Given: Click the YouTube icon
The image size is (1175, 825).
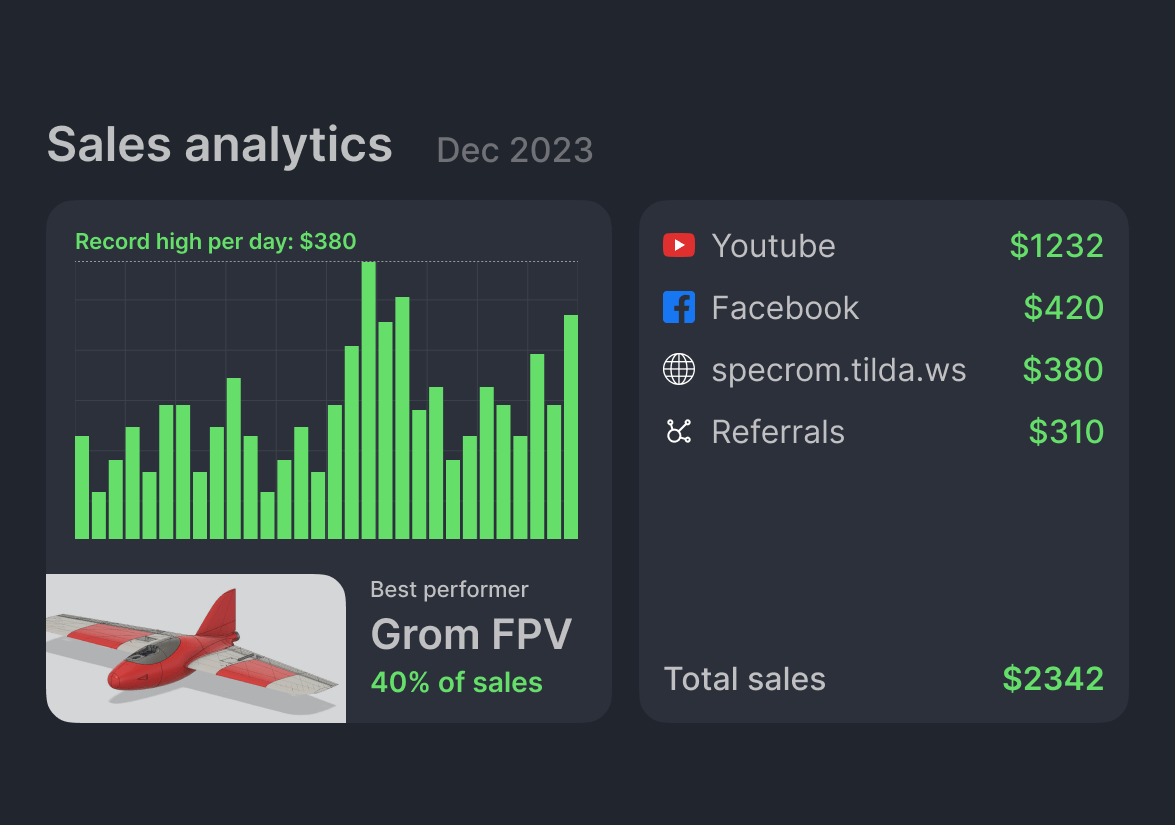Looking at the screenshot, I should coord(679,245).
